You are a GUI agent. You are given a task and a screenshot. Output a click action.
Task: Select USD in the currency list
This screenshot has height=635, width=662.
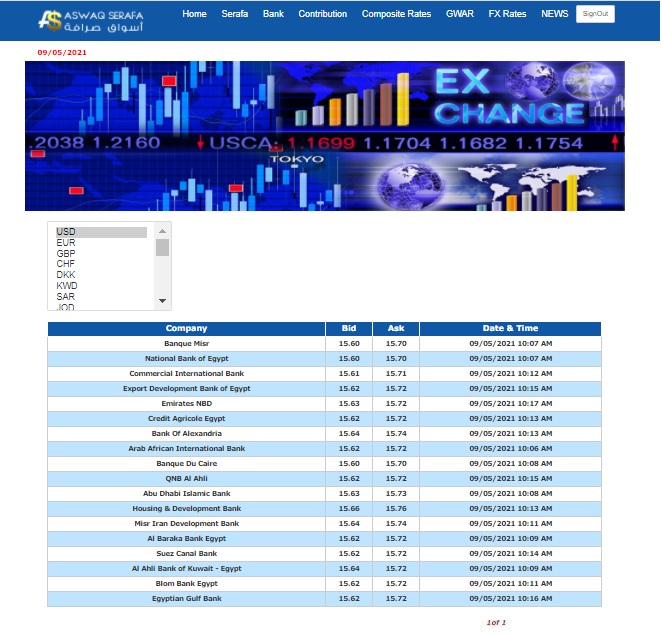[x=101, y=232]
